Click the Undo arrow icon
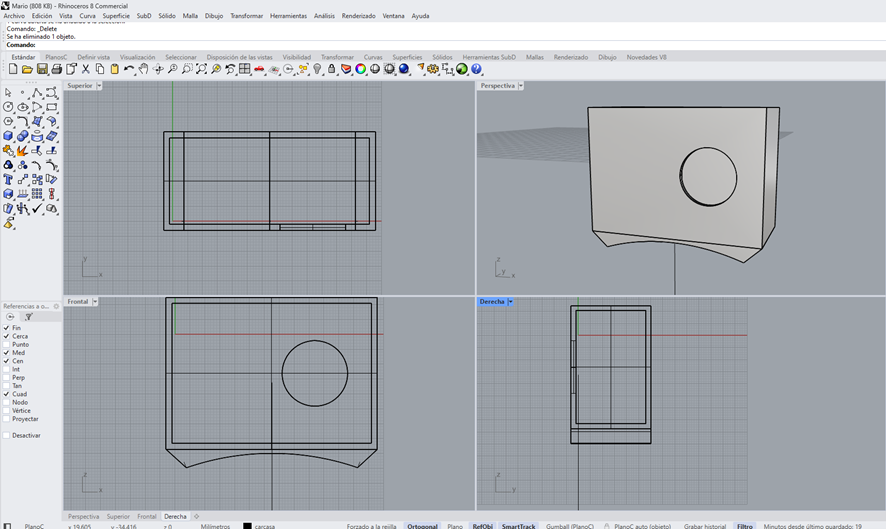This screenshot has height=529, width=886. 129,70
